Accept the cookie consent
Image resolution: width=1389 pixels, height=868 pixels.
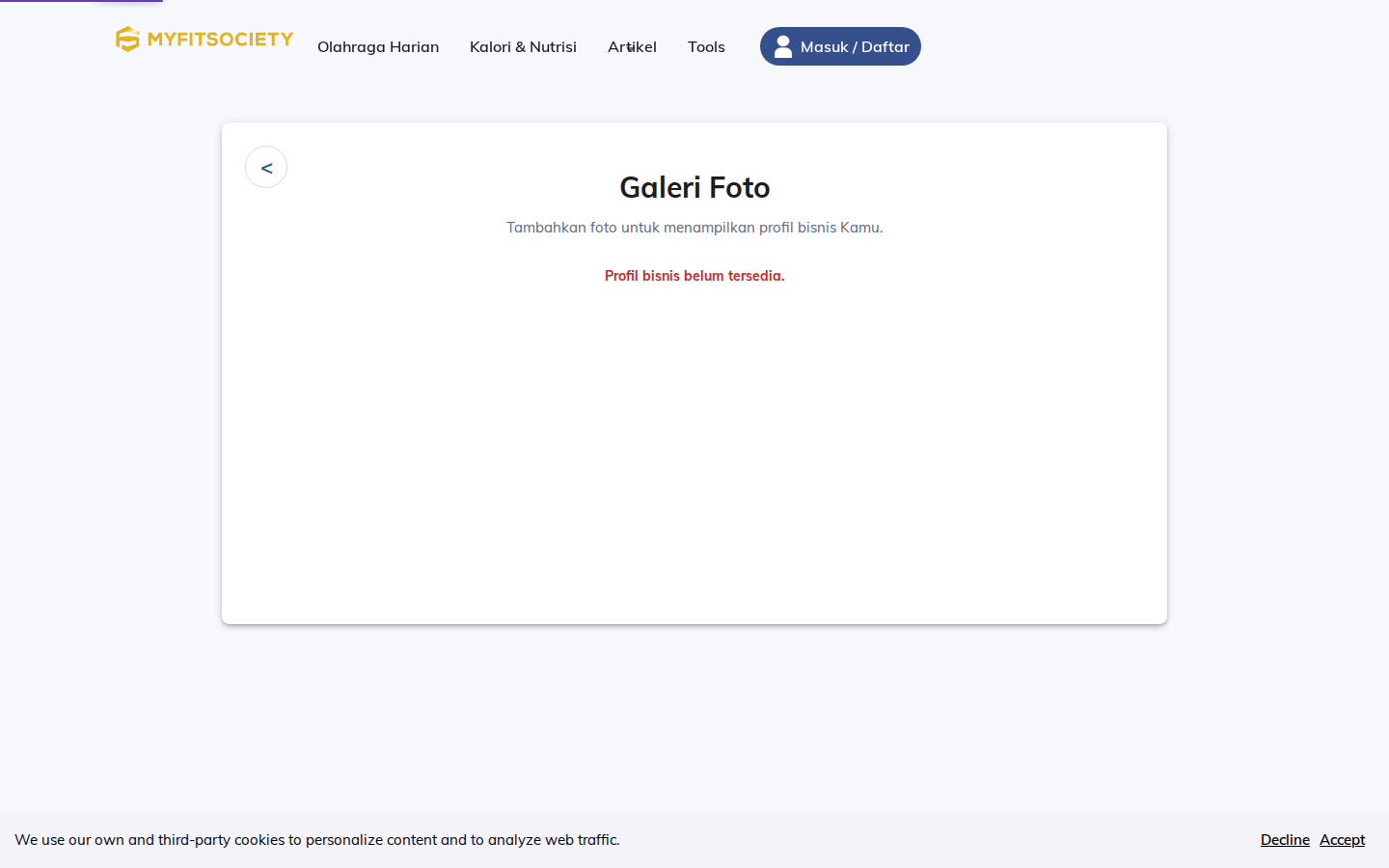point(1342,840)
